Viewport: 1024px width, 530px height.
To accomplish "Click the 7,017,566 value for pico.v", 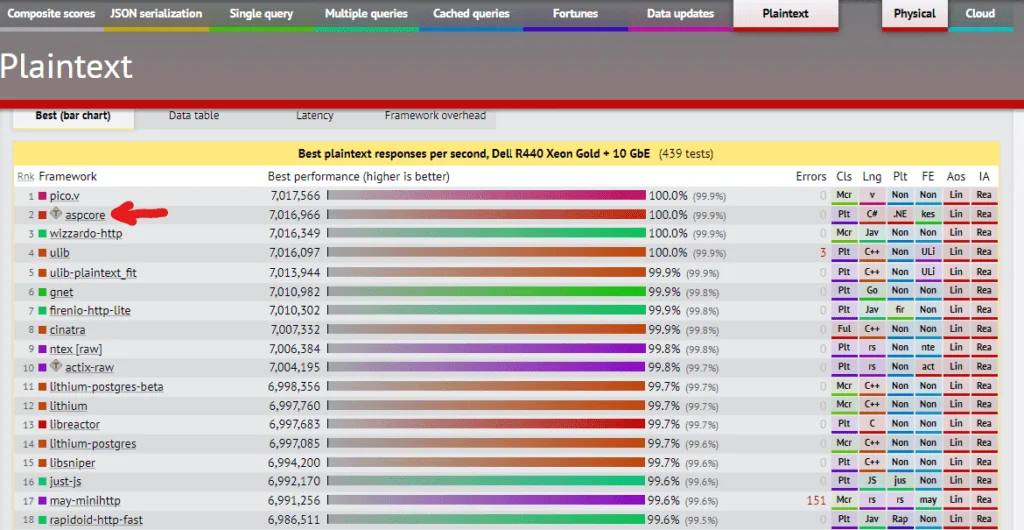I will (295, 196).
